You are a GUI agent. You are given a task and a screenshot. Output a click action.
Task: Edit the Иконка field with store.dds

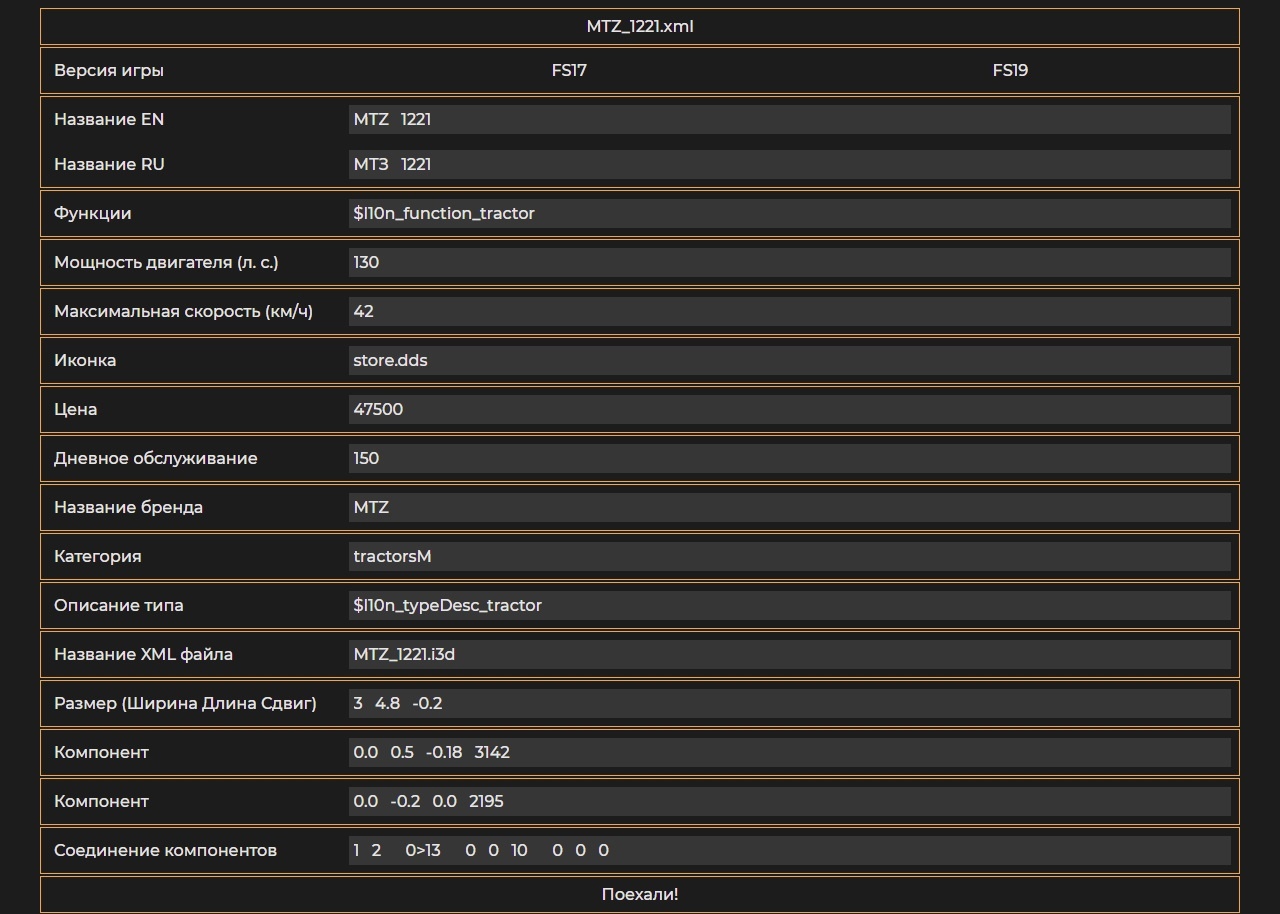789,360
